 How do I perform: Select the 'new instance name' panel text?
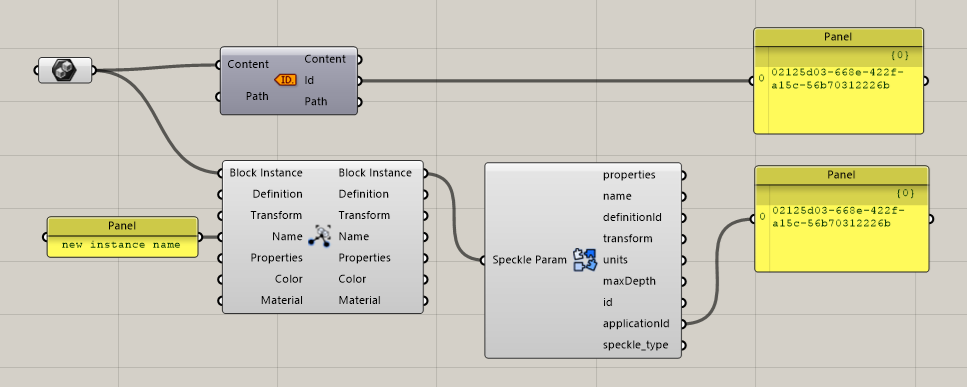coord(121,245)
